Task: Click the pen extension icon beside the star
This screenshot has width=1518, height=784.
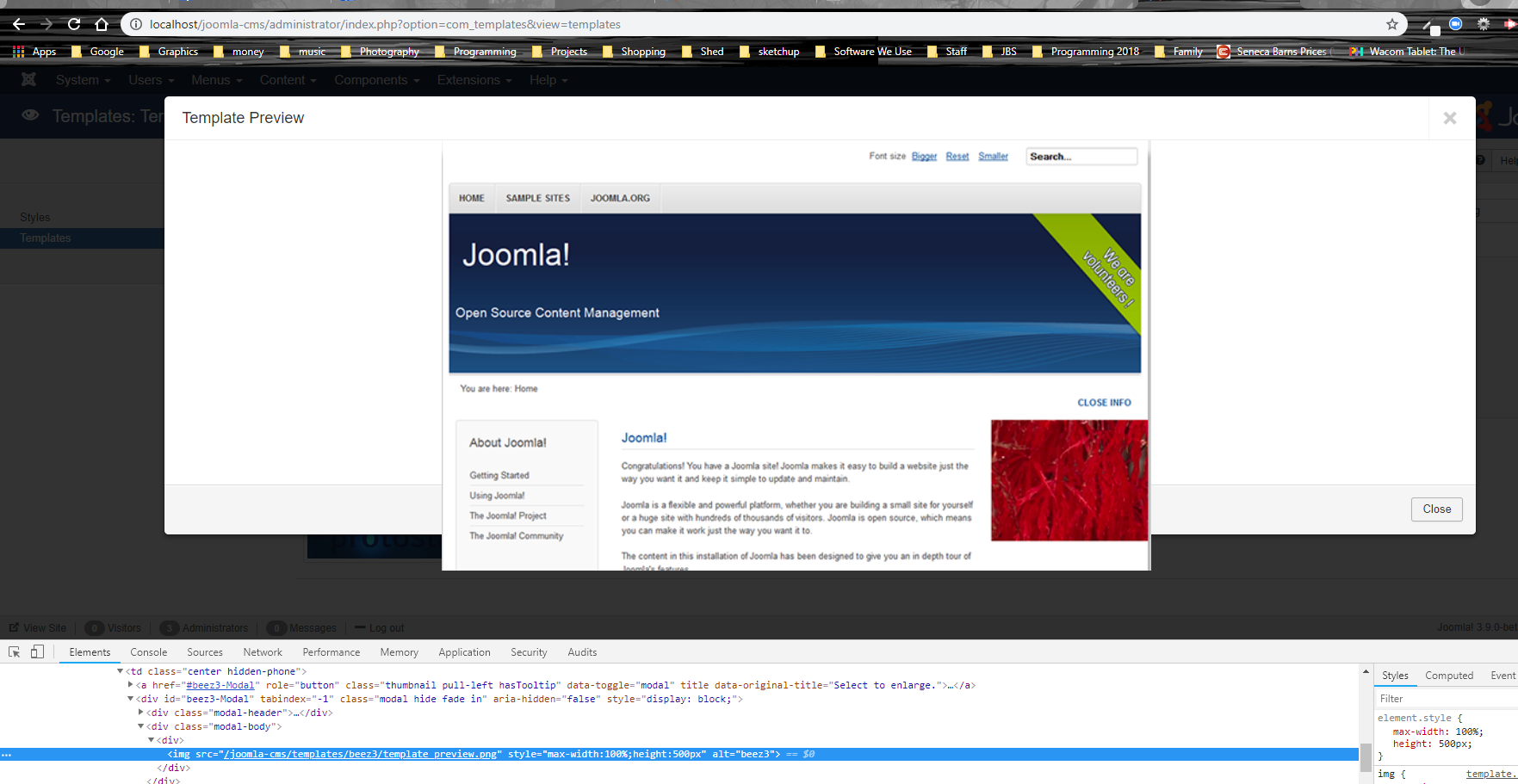Action: pos(1429,26)
